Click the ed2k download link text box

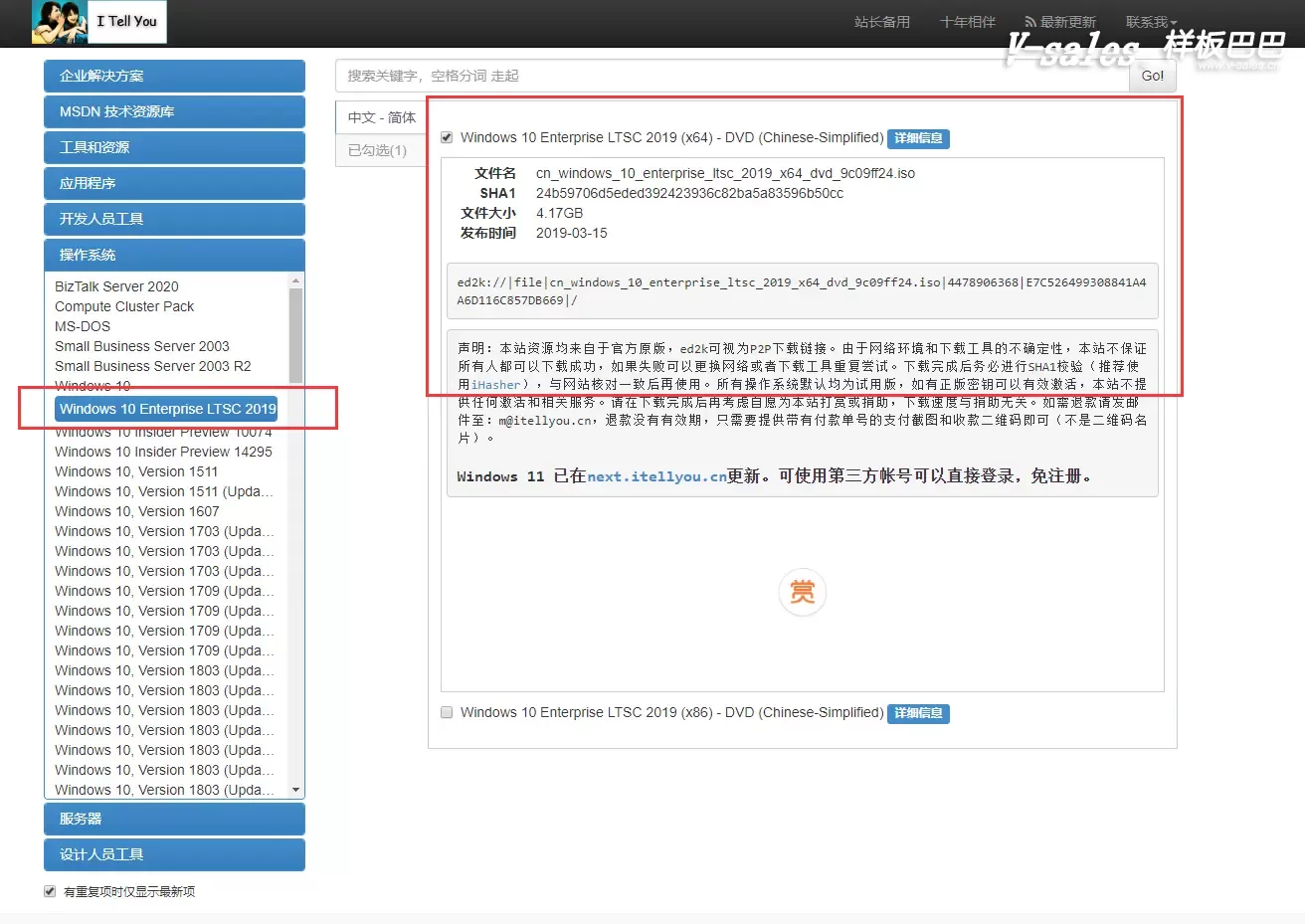pos(802,290)
